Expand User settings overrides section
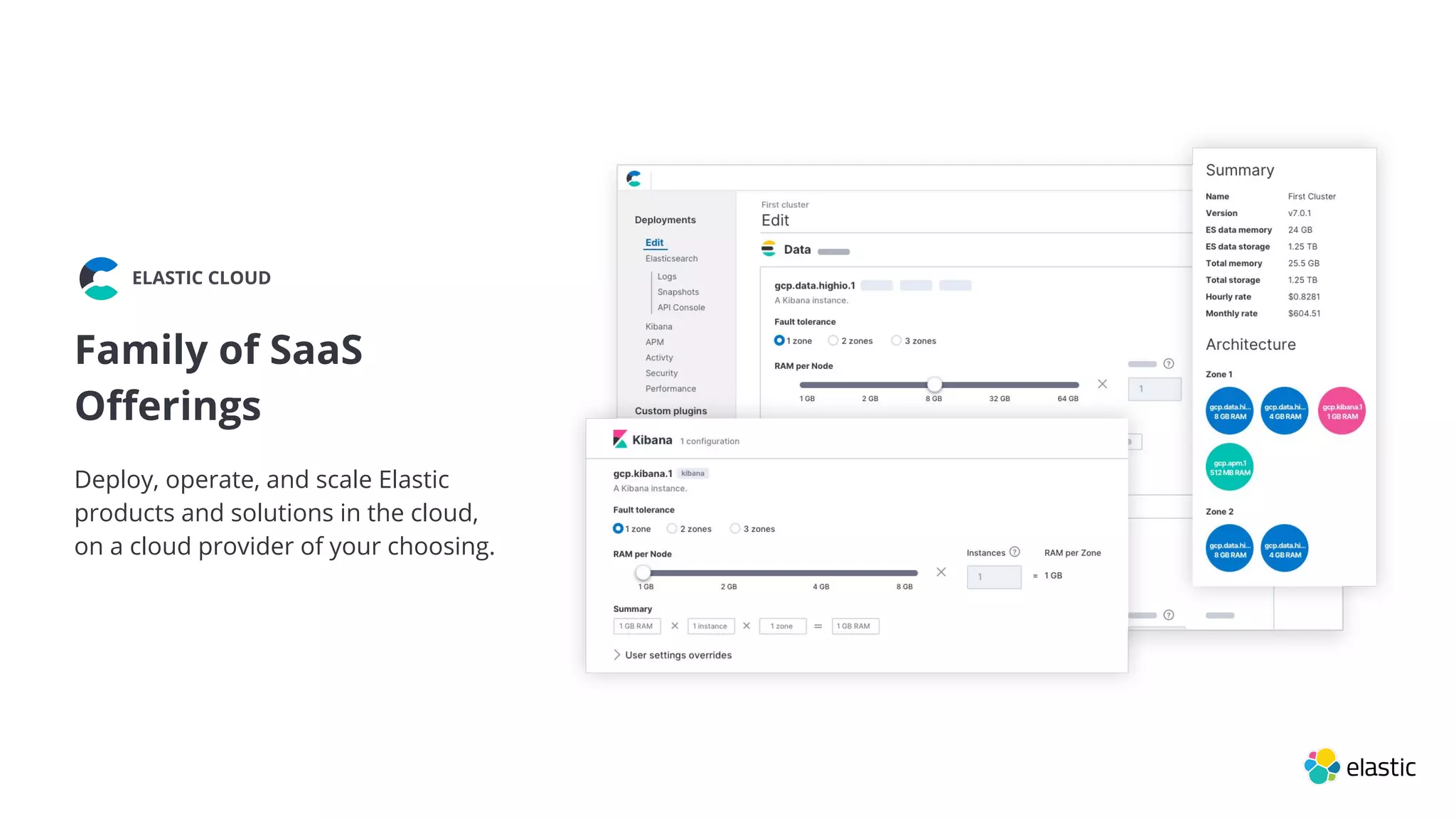1456x819 pixels. point(673,655)
